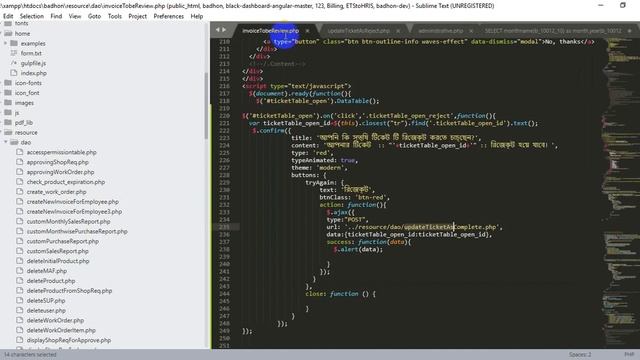Viewport: 640px width, 360px height.
Task: Open the Selection menu
Action: coord(31,16)
